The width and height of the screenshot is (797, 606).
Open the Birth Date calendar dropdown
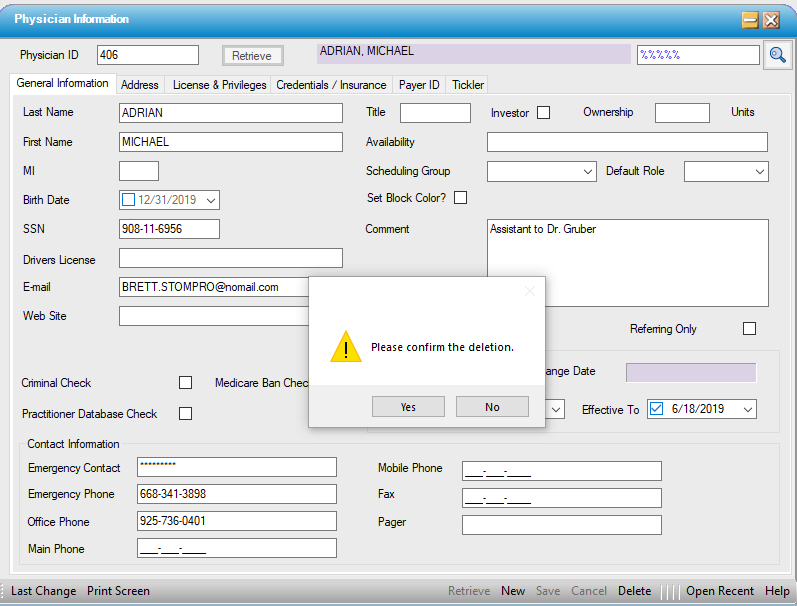tap(210, 200)
